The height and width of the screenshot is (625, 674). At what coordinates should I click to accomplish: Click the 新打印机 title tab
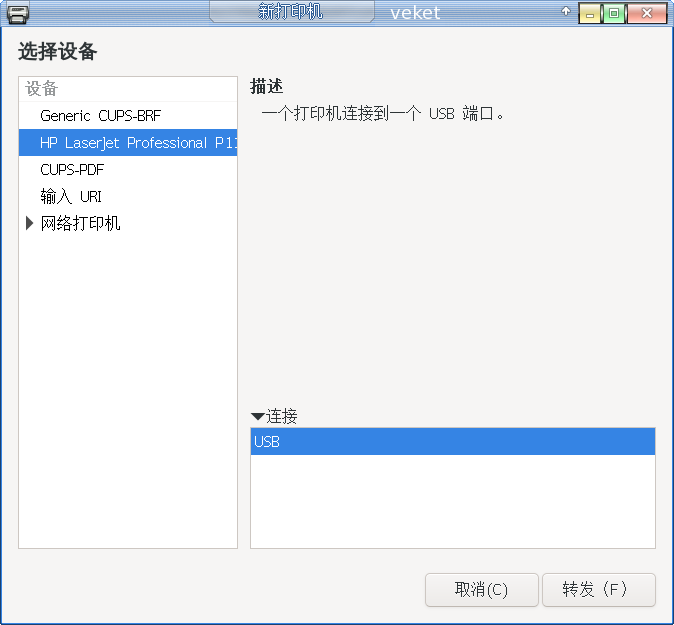pos(291,12)
